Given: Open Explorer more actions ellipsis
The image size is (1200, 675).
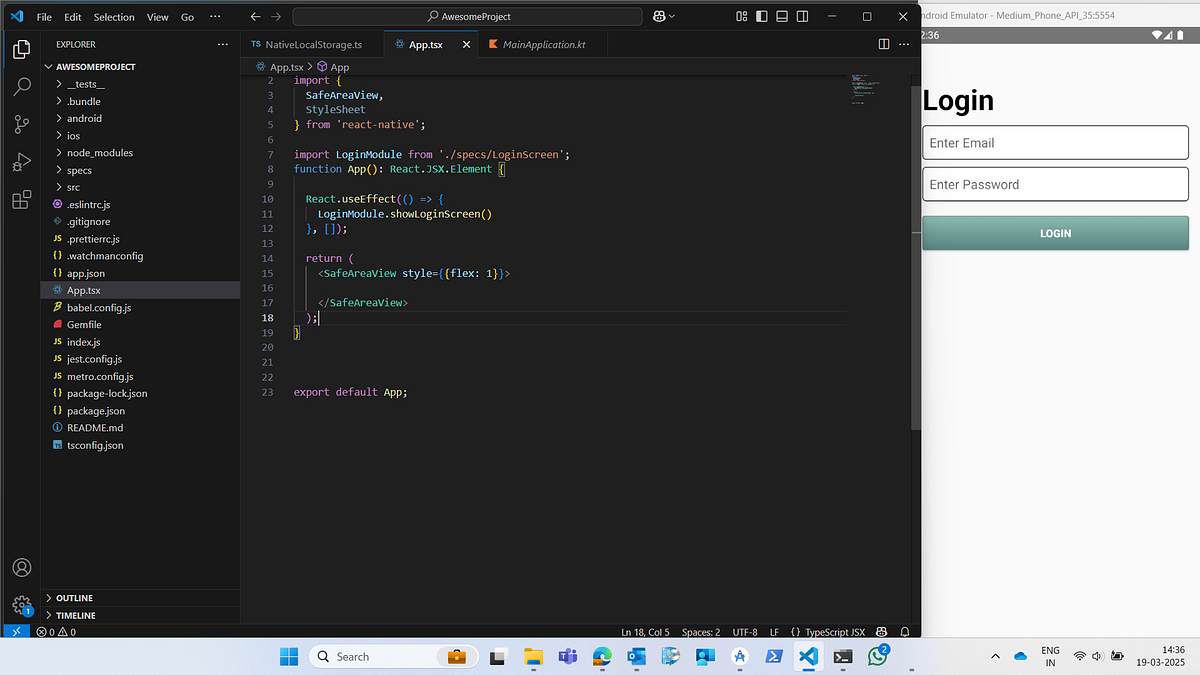Looking at the screenshot, I should point(222,44).
